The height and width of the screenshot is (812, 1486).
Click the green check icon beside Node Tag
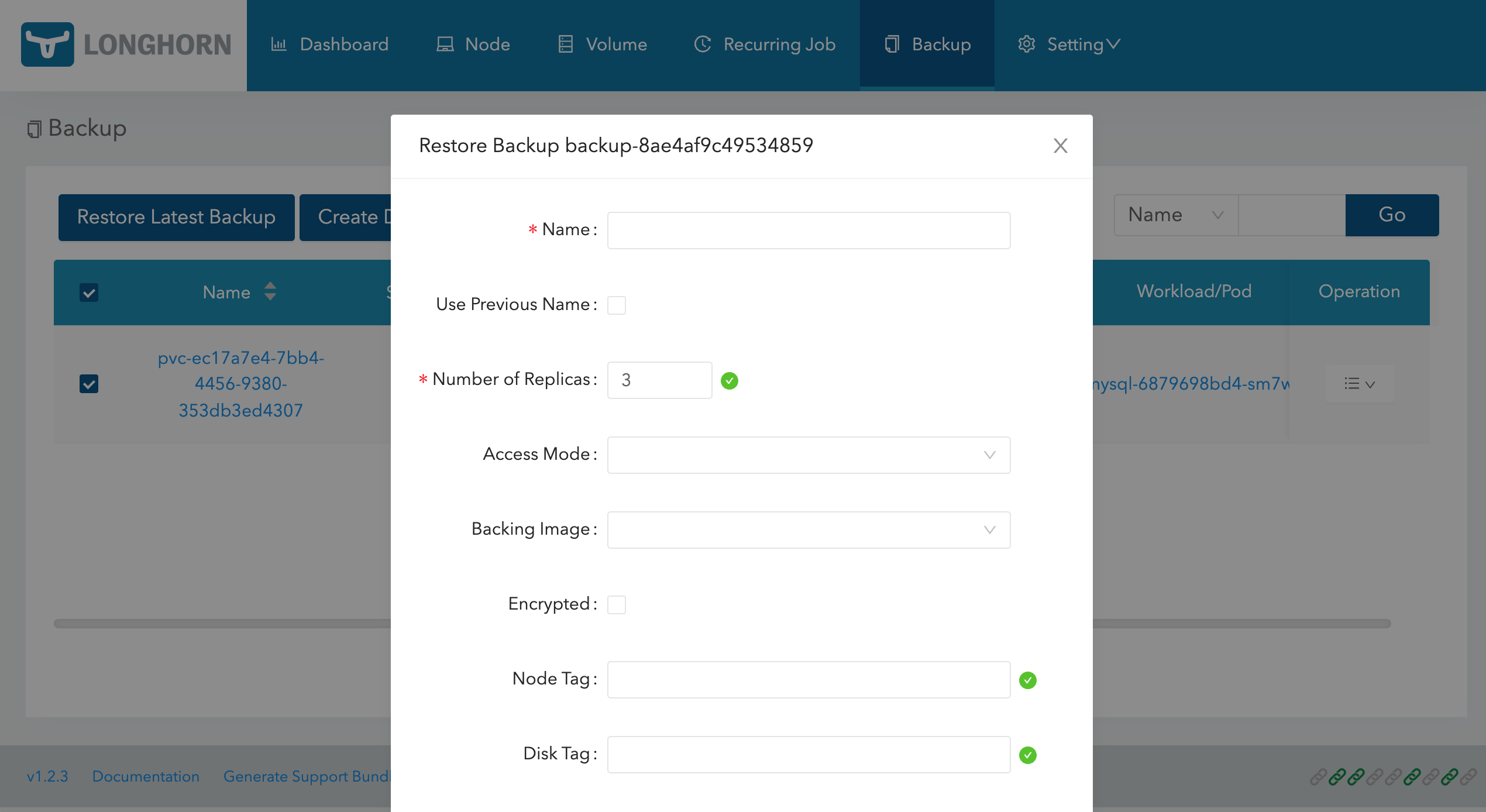click(1027, 680)
